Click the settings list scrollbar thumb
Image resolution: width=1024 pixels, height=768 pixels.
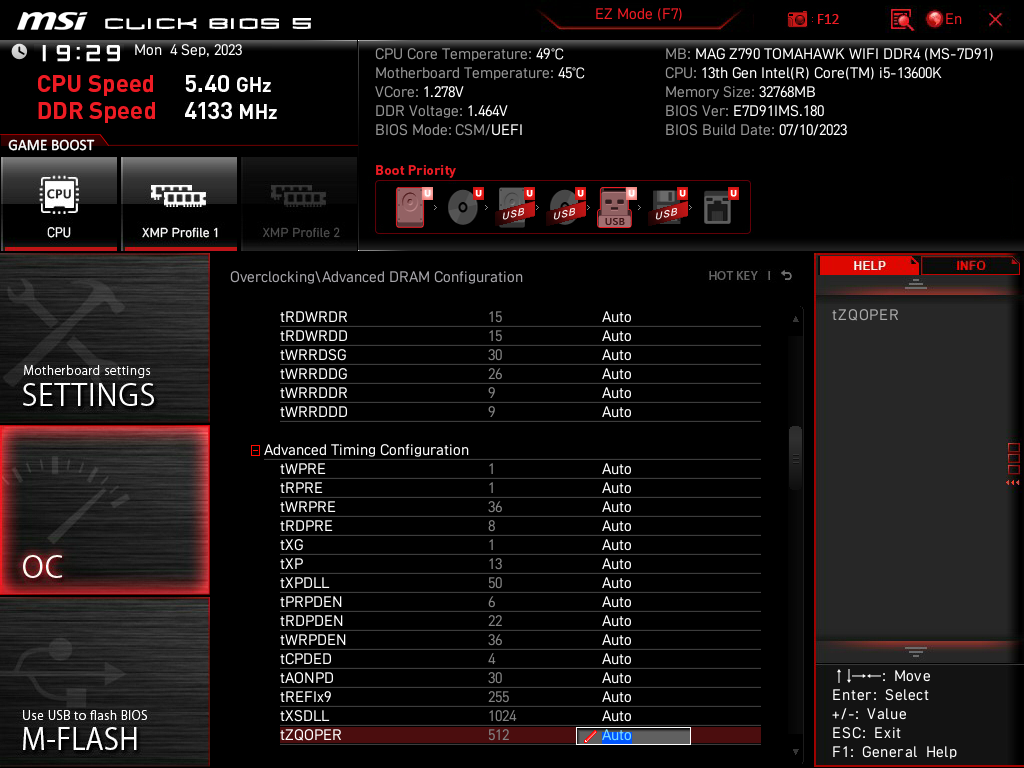[795, 457]
